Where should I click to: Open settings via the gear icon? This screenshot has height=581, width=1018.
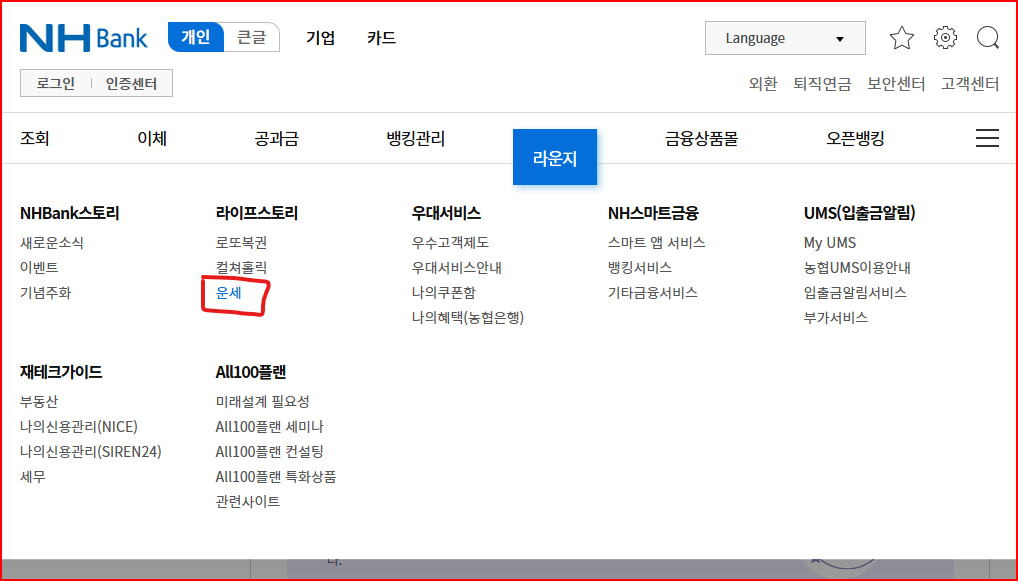945,38
